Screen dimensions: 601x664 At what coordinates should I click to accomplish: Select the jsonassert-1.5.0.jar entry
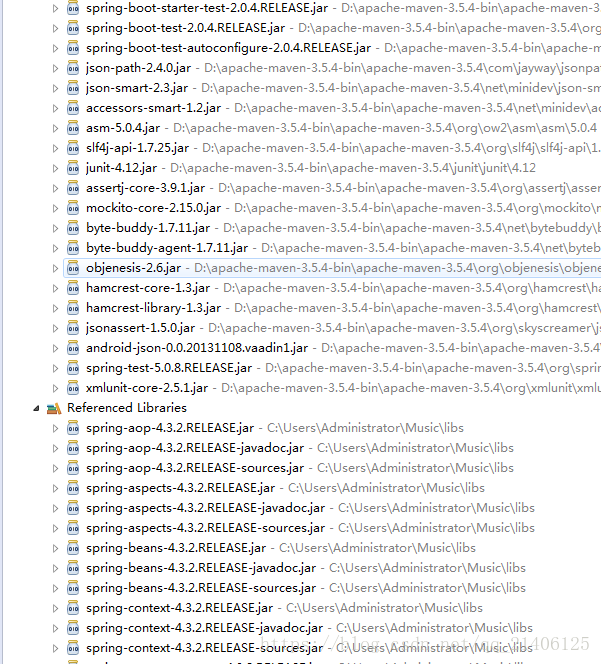140,328
